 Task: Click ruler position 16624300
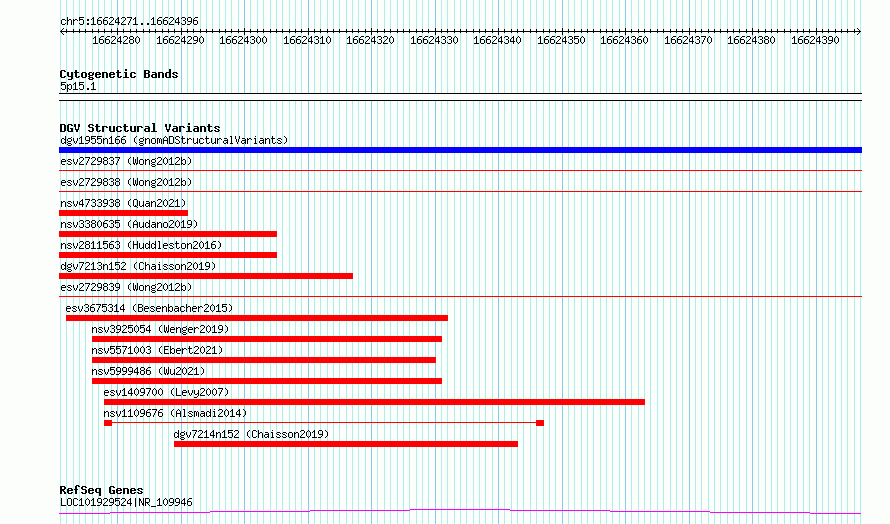[244, 40]
